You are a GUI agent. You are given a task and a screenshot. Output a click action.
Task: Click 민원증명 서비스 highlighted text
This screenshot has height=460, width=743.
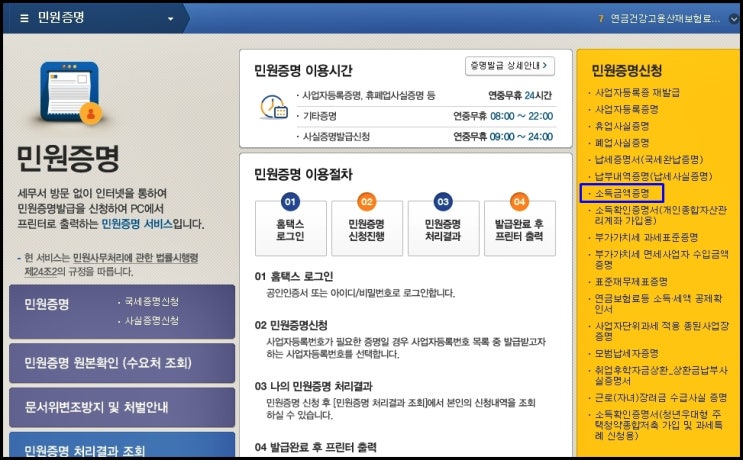coord(137,224)
